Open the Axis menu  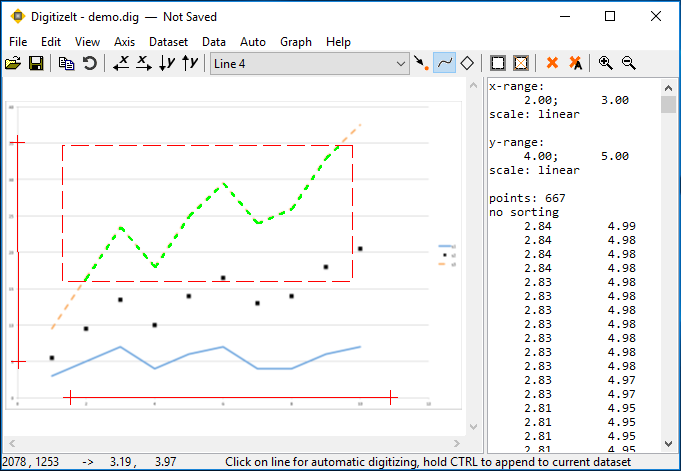[124, 42]
